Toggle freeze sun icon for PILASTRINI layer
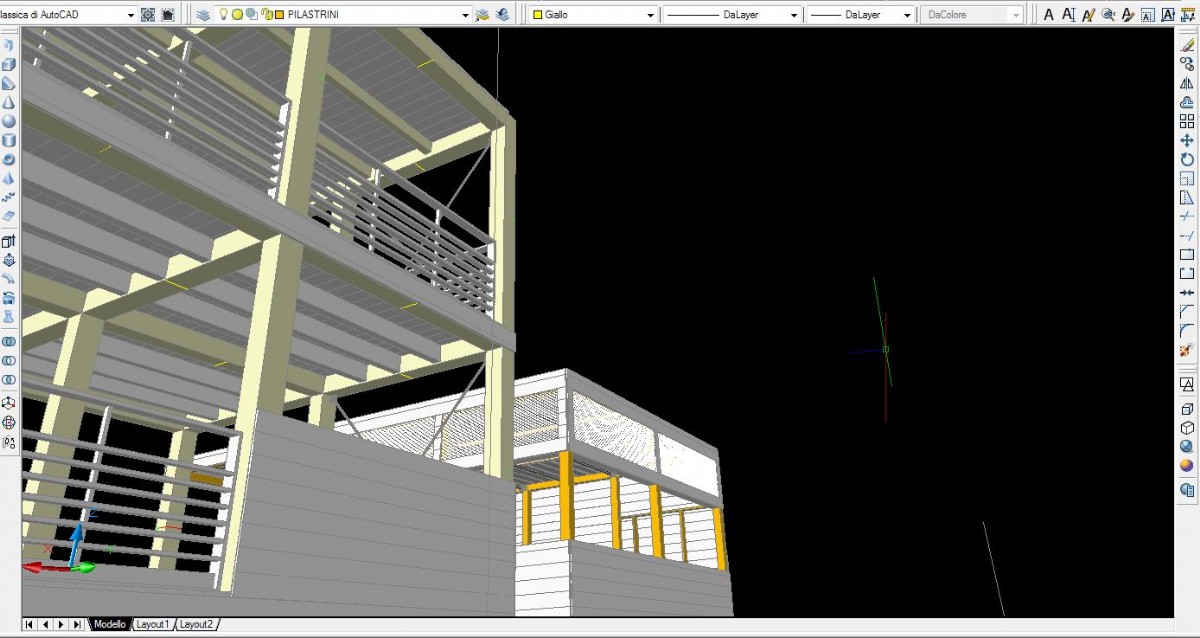Image resolution: width=1200 pixels, height=638 pixels. pyautogui.click(x=238, y=15)
